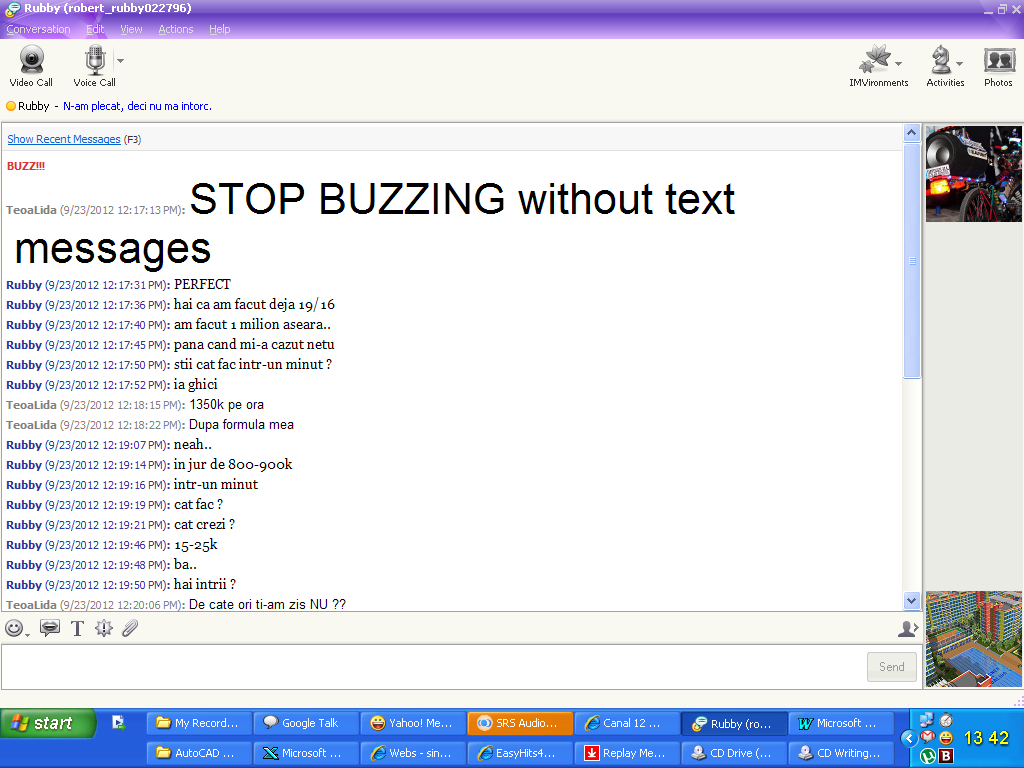Open the Photos sharing icon
The image size is (1024, 768).
click(998, 66)
